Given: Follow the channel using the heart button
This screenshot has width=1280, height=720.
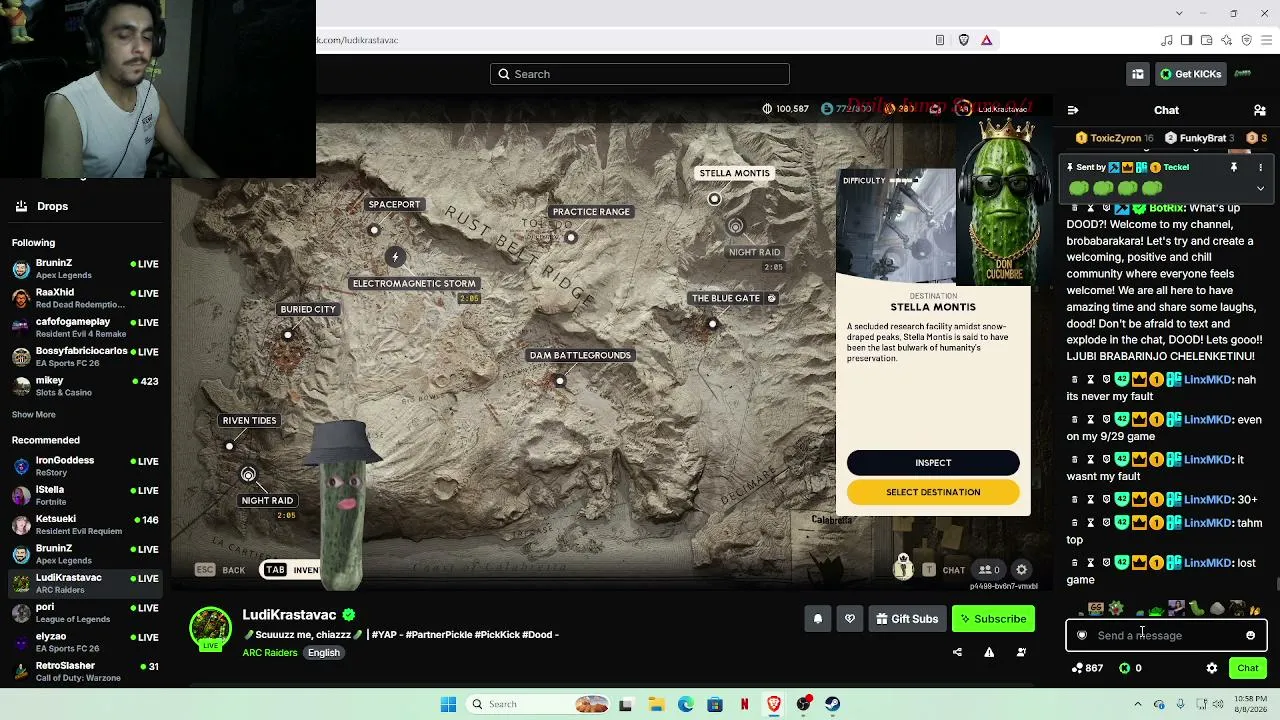Looking at the screenshot, I should (850, 619).
